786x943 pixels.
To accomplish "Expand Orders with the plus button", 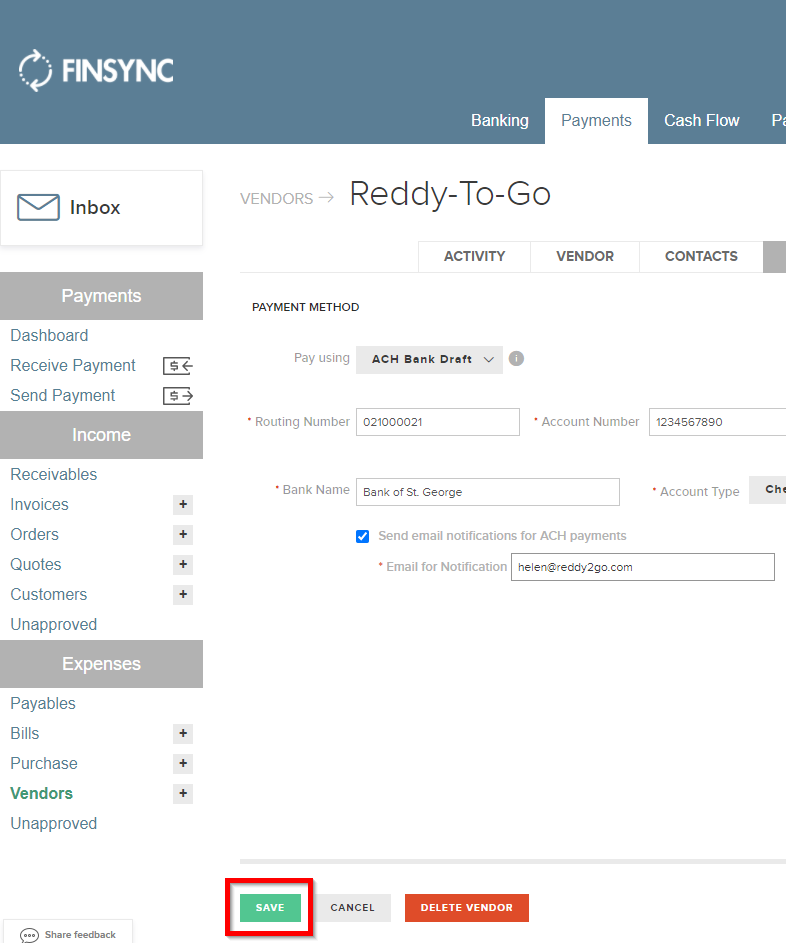I will (x=183, y=535).
